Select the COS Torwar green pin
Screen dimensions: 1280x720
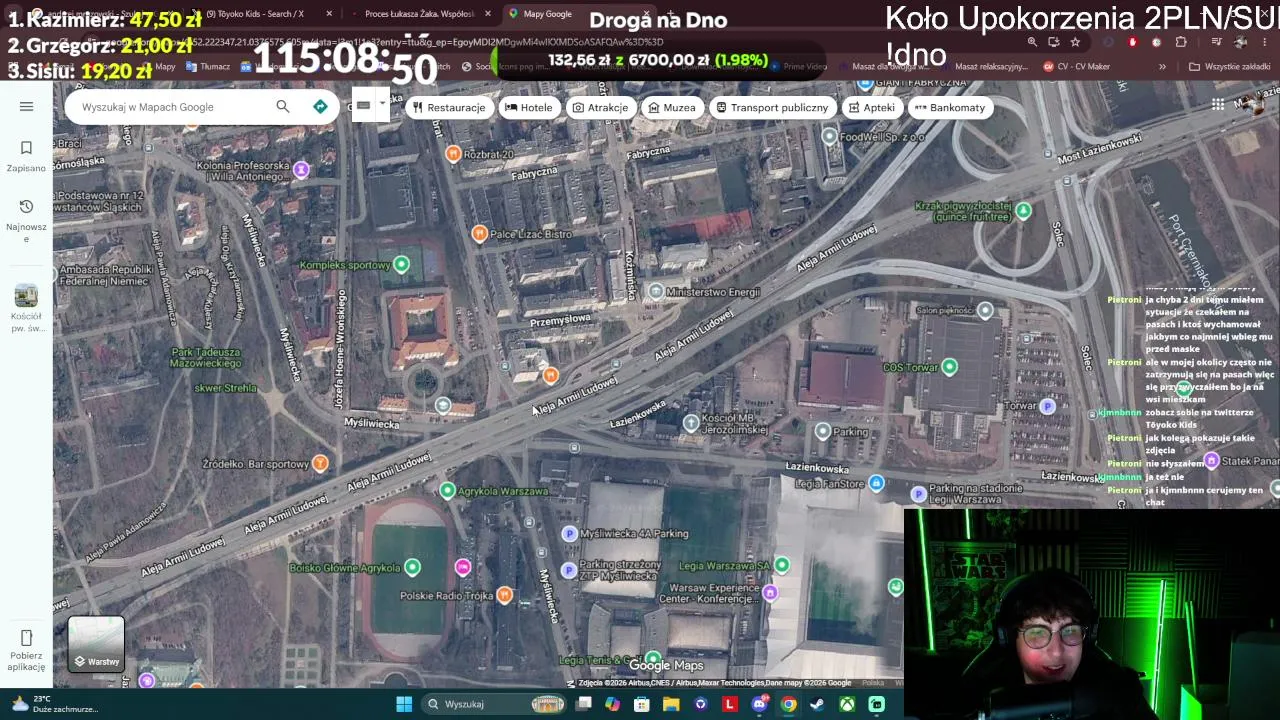(x=949, y=367)
